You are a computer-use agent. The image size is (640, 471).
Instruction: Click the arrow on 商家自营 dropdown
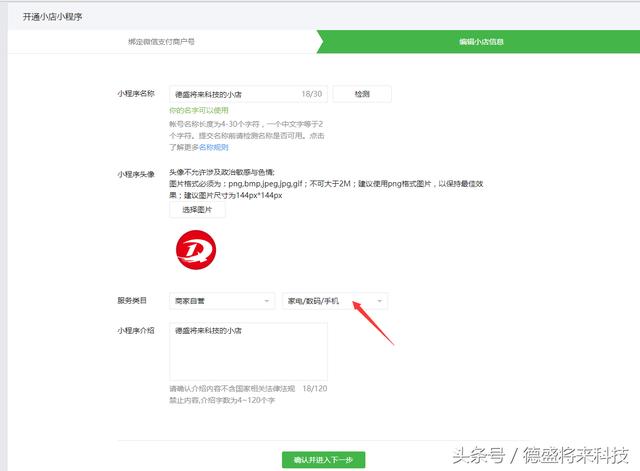(x=267, y=301)
